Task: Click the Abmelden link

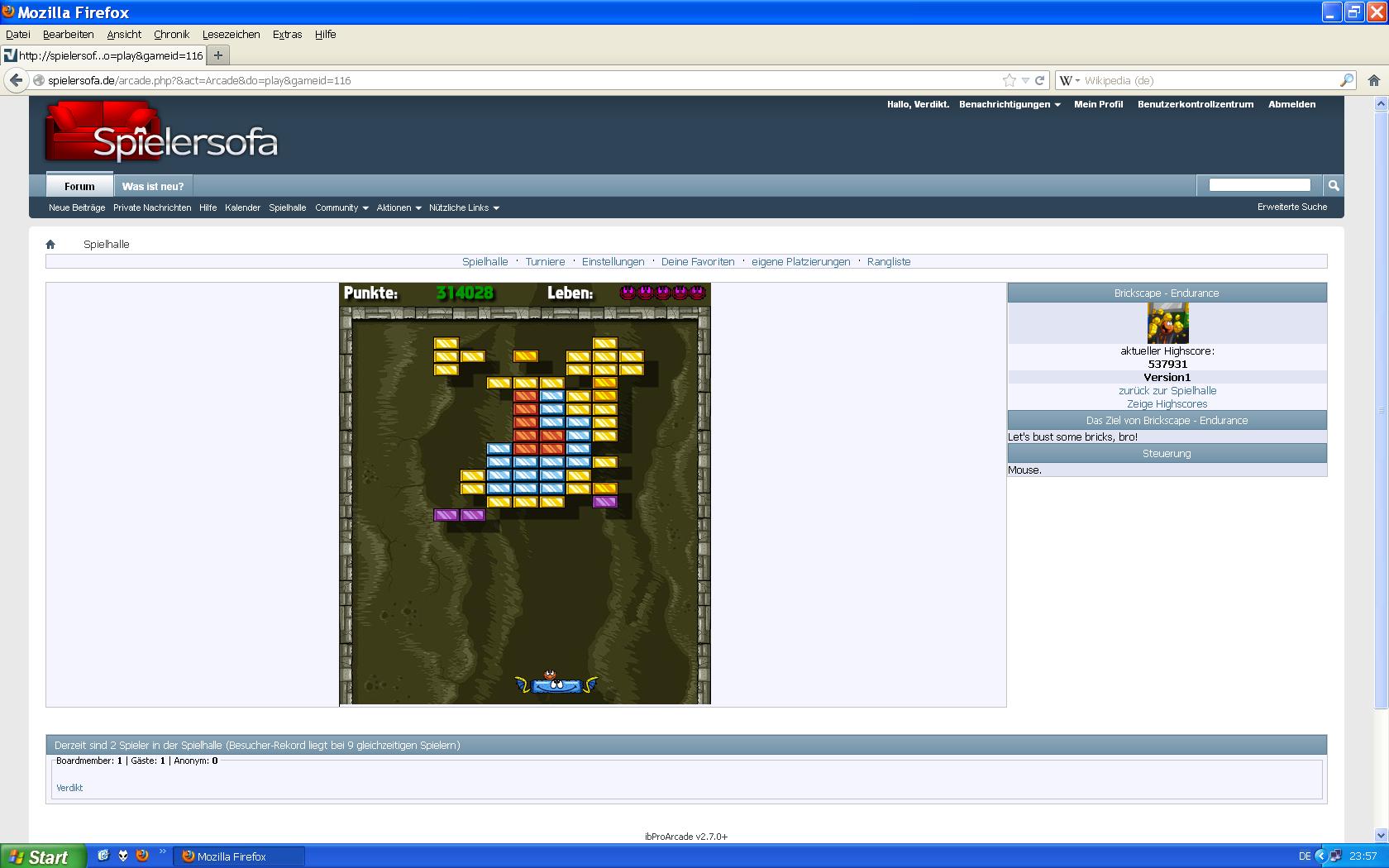Action: click(x=1291, y=104)
